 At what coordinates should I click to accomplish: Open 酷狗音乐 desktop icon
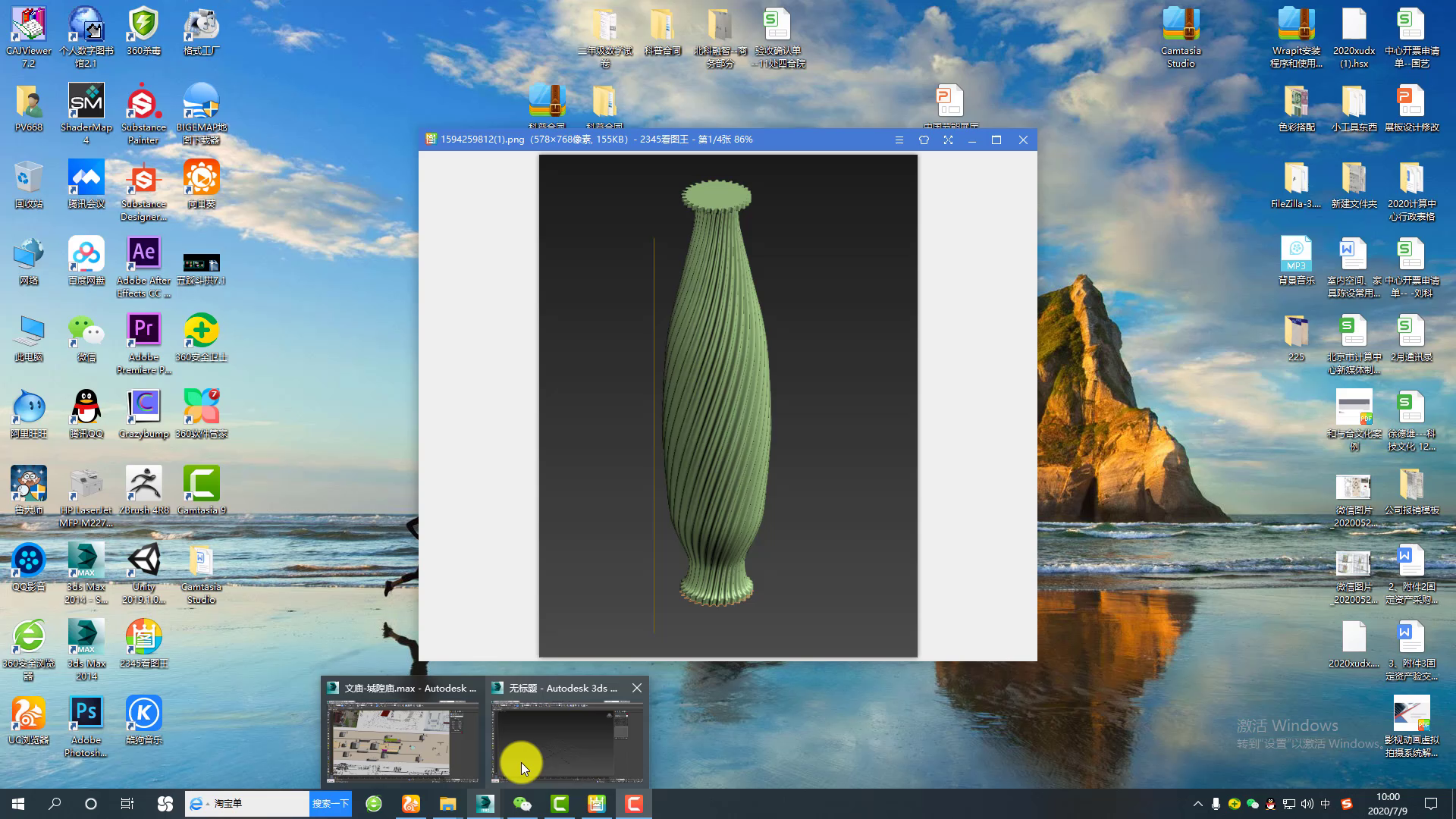(x=143, y=720)
